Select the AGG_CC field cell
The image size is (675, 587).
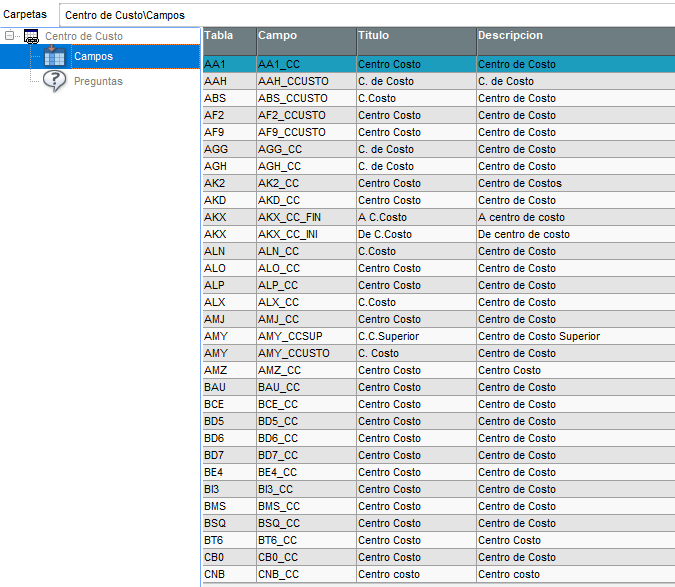307,149
